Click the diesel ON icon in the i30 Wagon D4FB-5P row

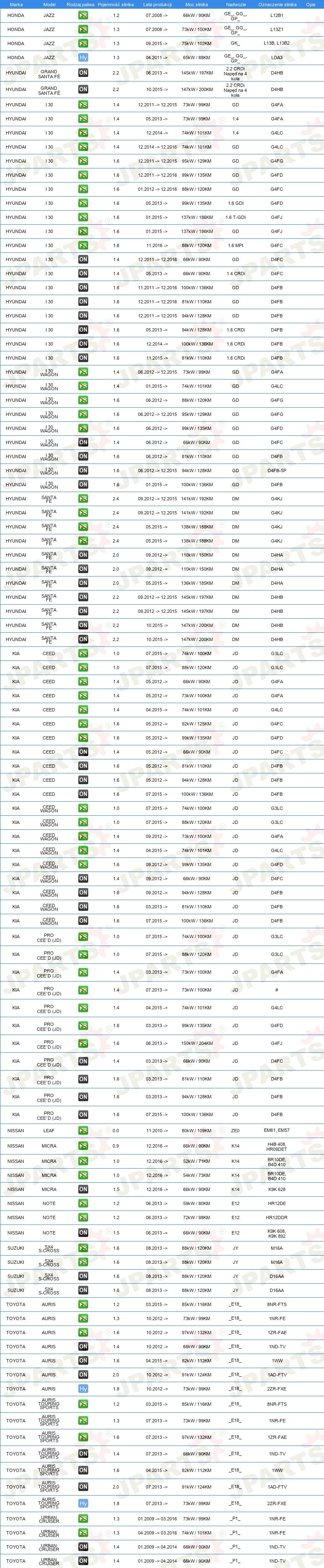coord(83,471)
